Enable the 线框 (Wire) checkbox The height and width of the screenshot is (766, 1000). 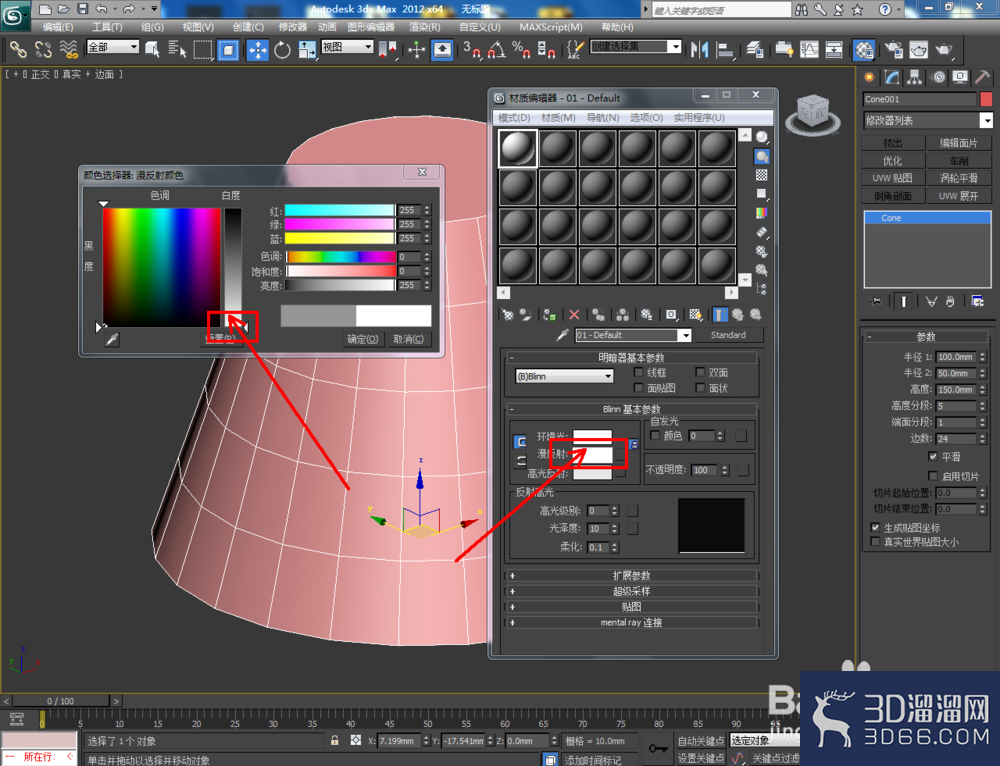click(638, 372)
